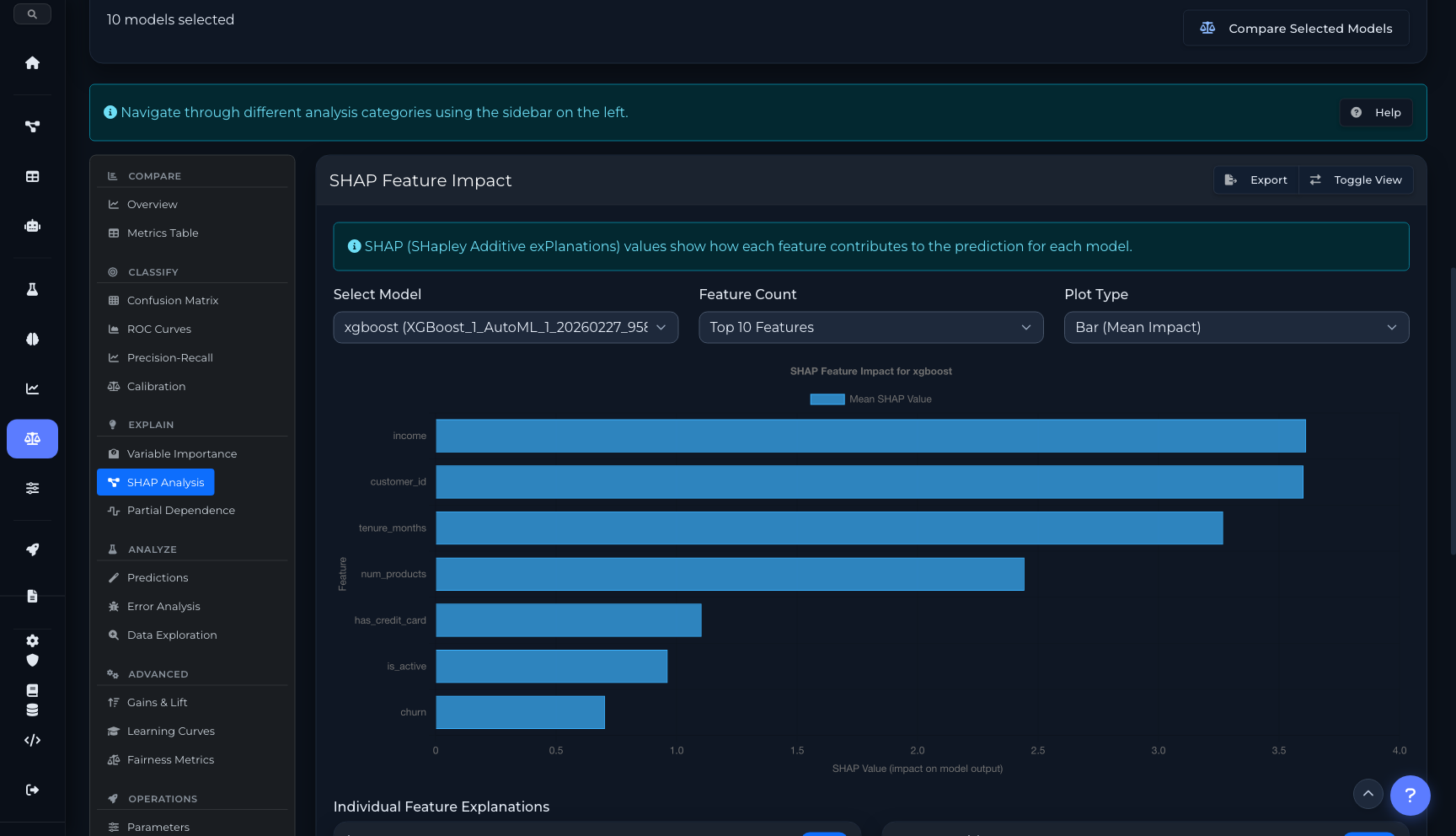Click the logout icon at the sidebar bottom
Screen dimensions: 1456x836
coord(32,790)
